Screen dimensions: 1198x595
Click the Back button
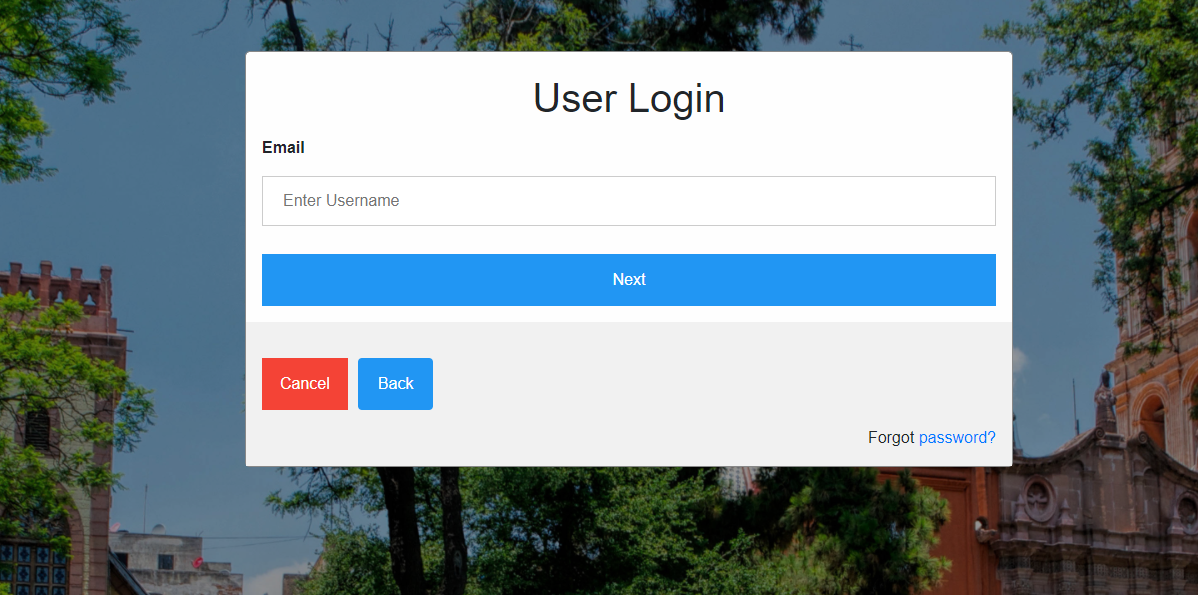pyautogui.click(x=396, y=383)
